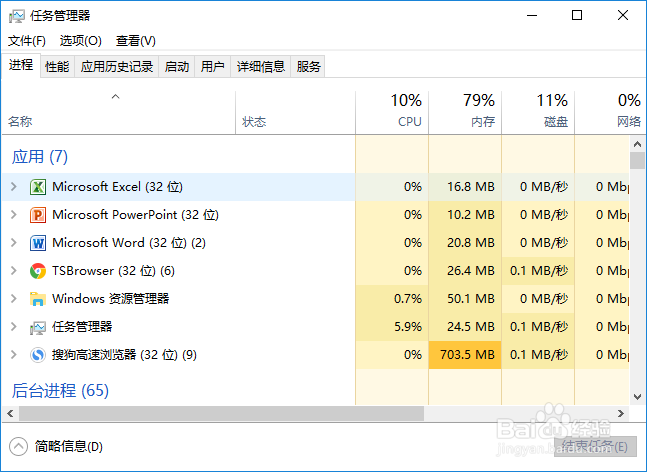Expand the Microsoft Word process group
Viewport: 647px width, 472px height.
point(14,243)
